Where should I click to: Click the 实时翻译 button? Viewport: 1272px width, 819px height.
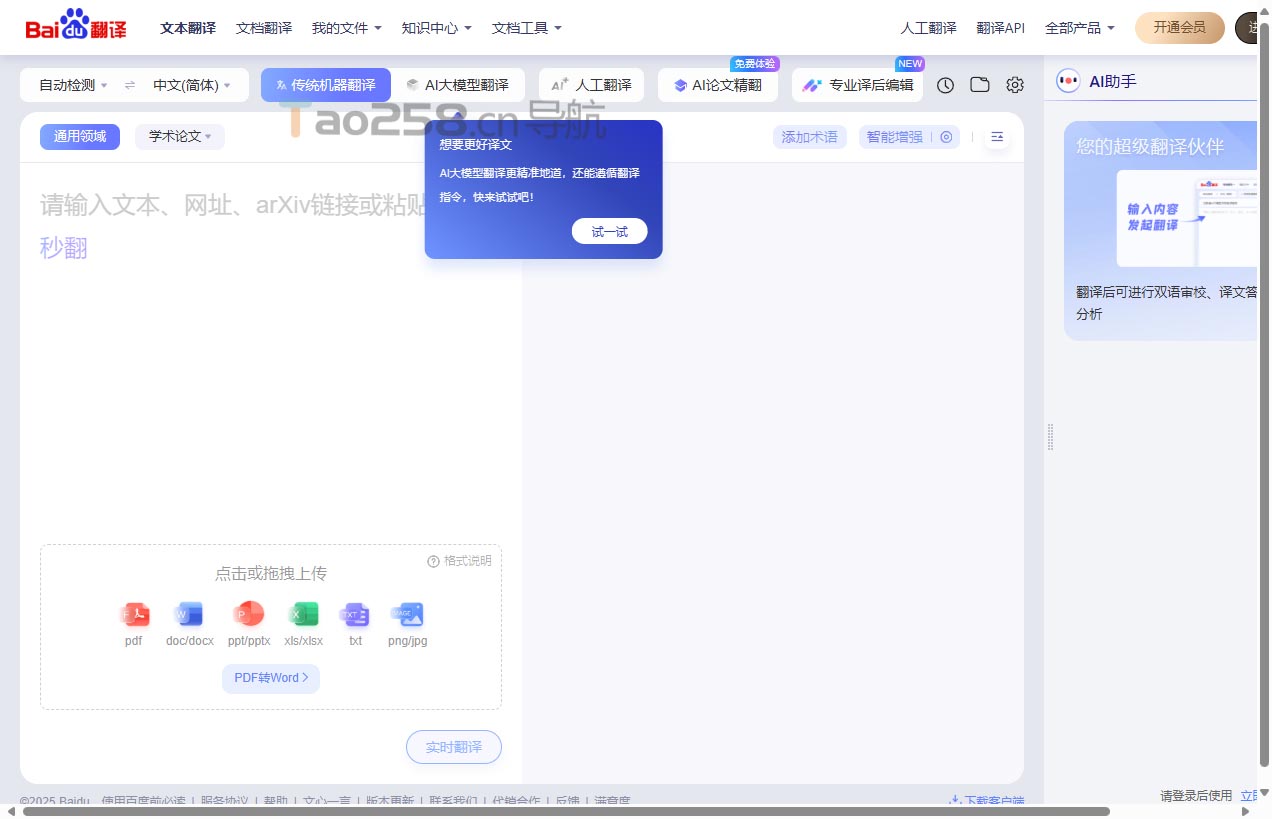(454, 747)
